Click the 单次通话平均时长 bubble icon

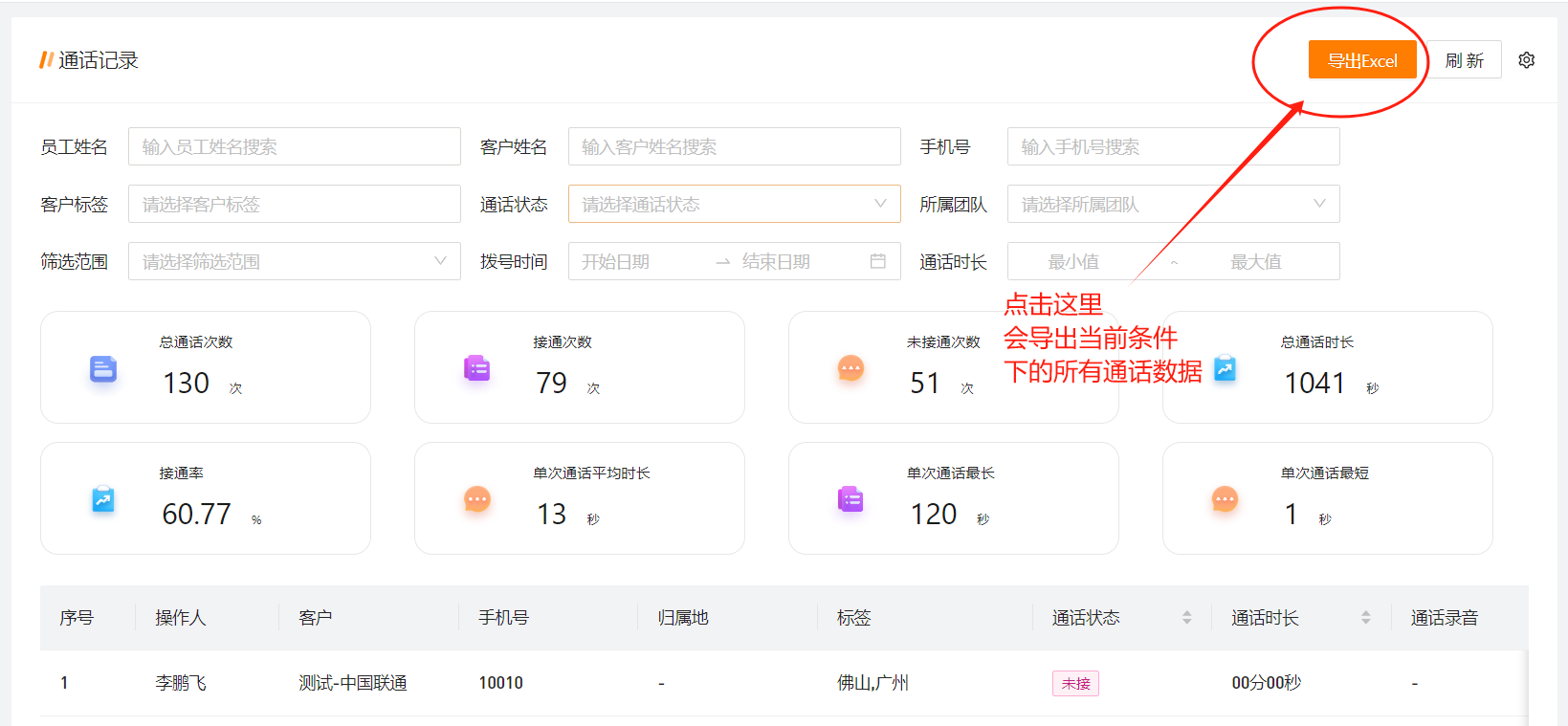[x=477, y=499]
